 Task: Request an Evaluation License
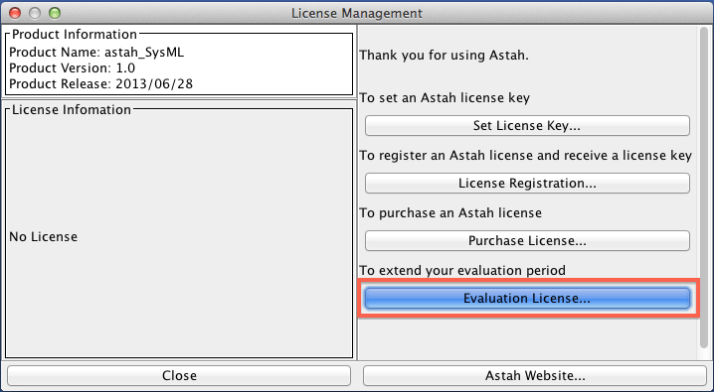point(527,298)
